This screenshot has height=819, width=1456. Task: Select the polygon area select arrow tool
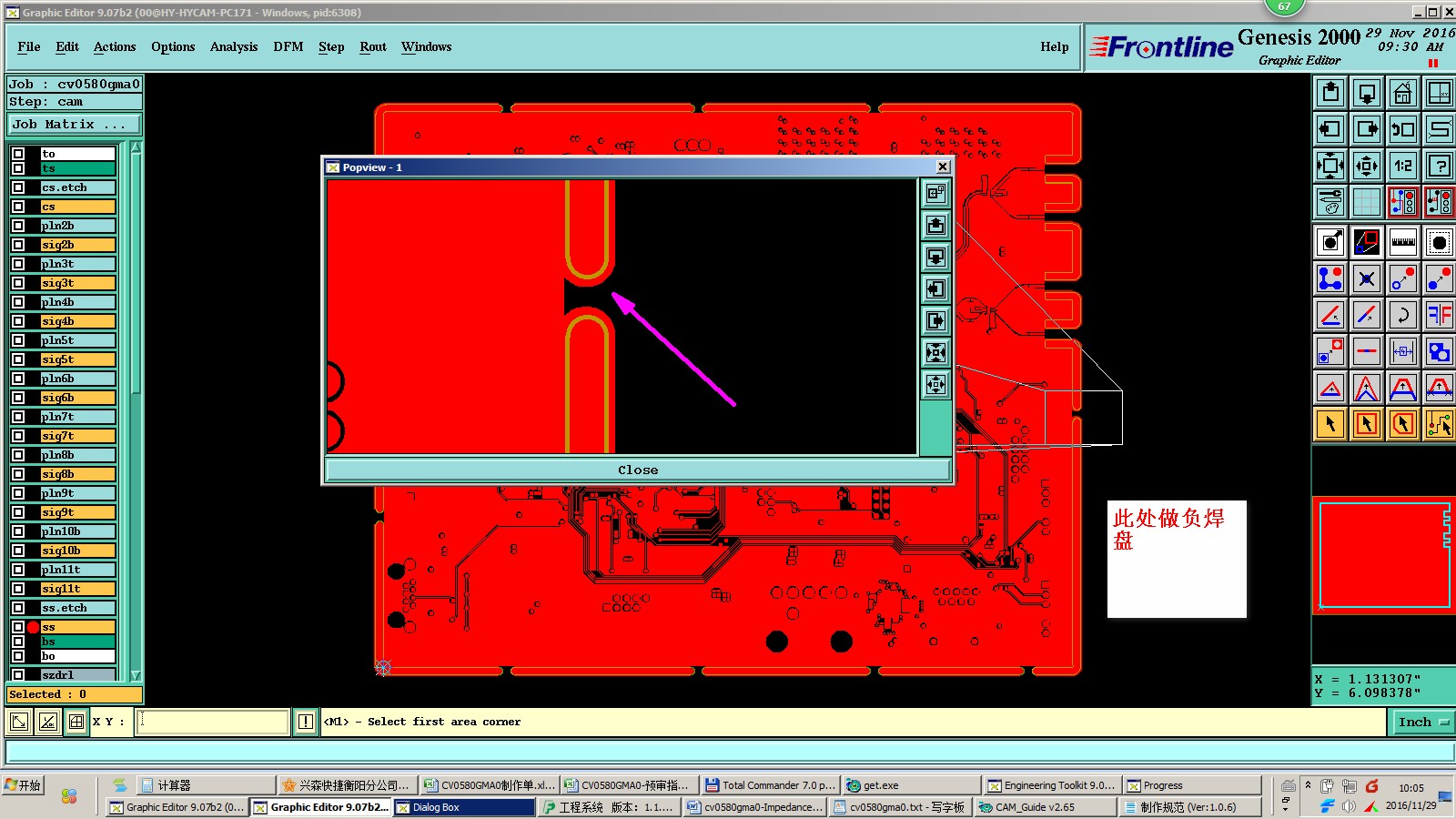point(1403,424)
